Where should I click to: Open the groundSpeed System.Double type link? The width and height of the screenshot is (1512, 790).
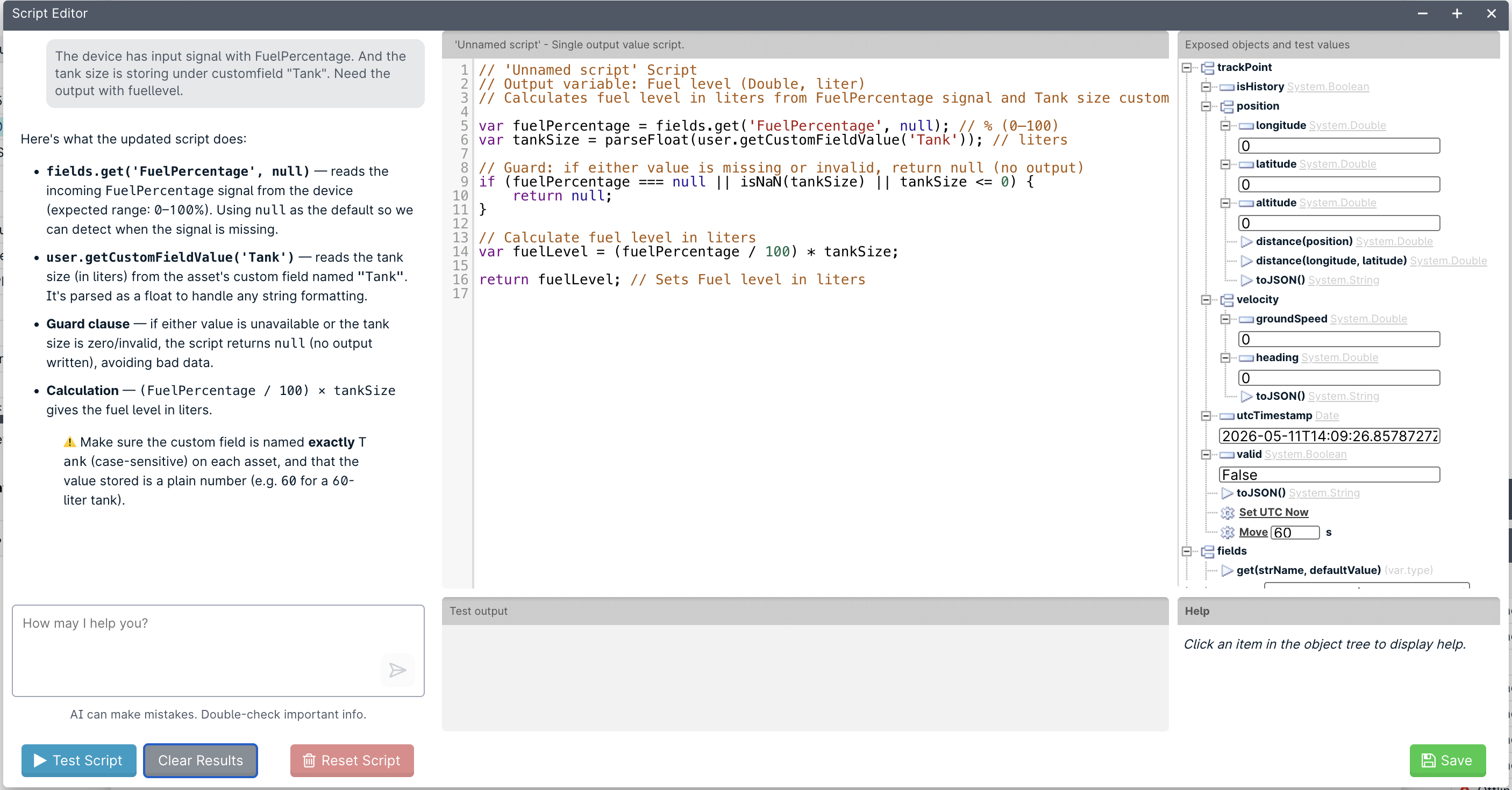1368,319
